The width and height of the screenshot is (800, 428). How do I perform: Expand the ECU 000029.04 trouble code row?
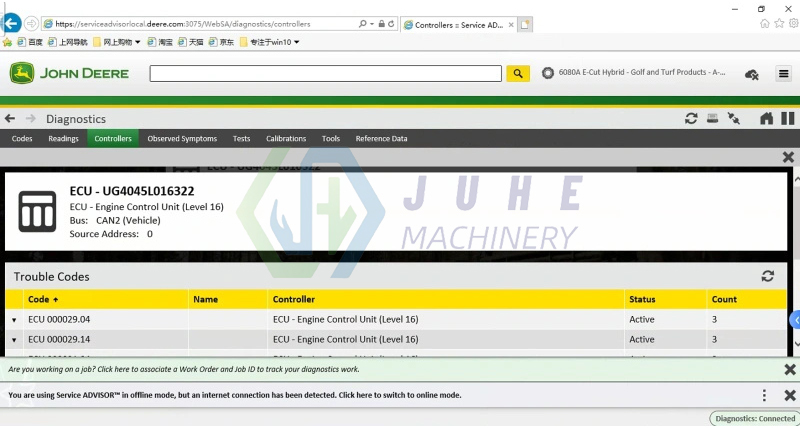[x=14, y=320]
